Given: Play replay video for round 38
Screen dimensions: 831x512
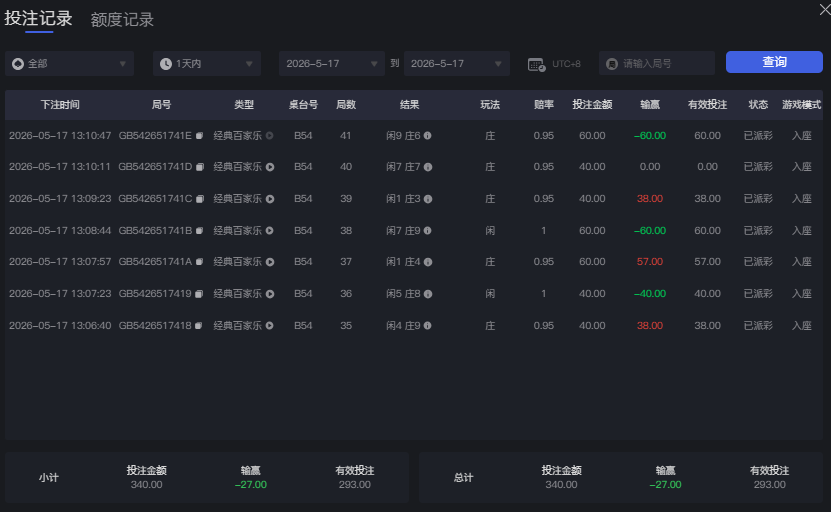Looking at the screenshot, I should (270, 231).
